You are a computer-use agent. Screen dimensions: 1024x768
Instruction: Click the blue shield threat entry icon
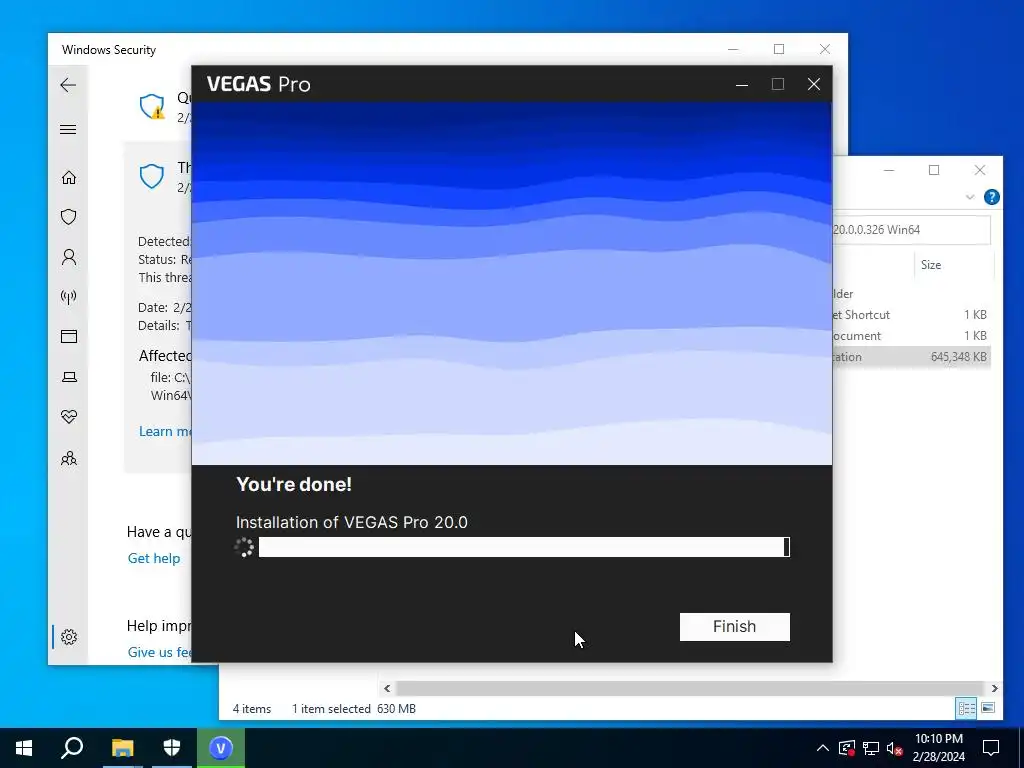click(152, 176)
